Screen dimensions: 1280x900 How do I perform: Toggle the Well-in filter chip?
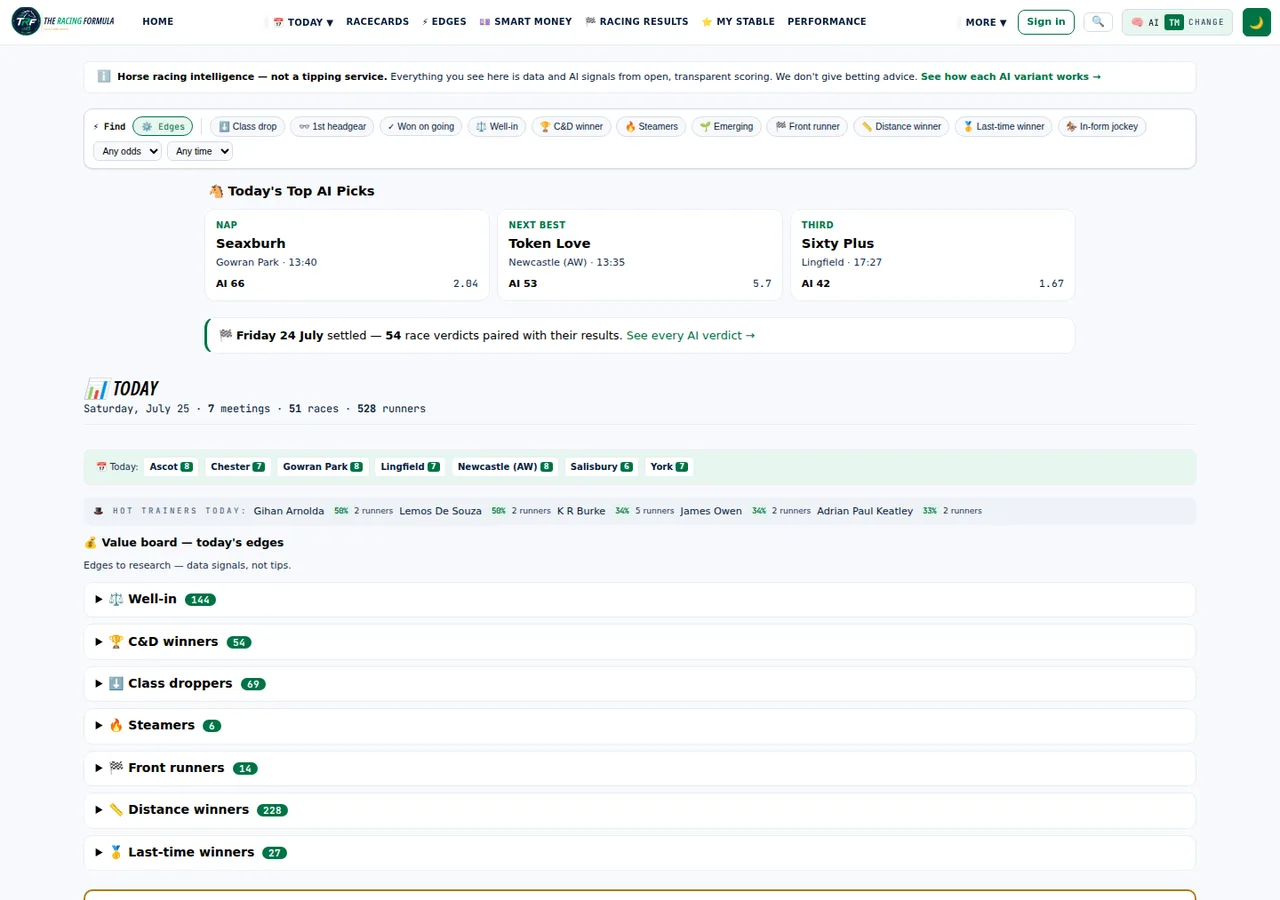pos(497,126)
